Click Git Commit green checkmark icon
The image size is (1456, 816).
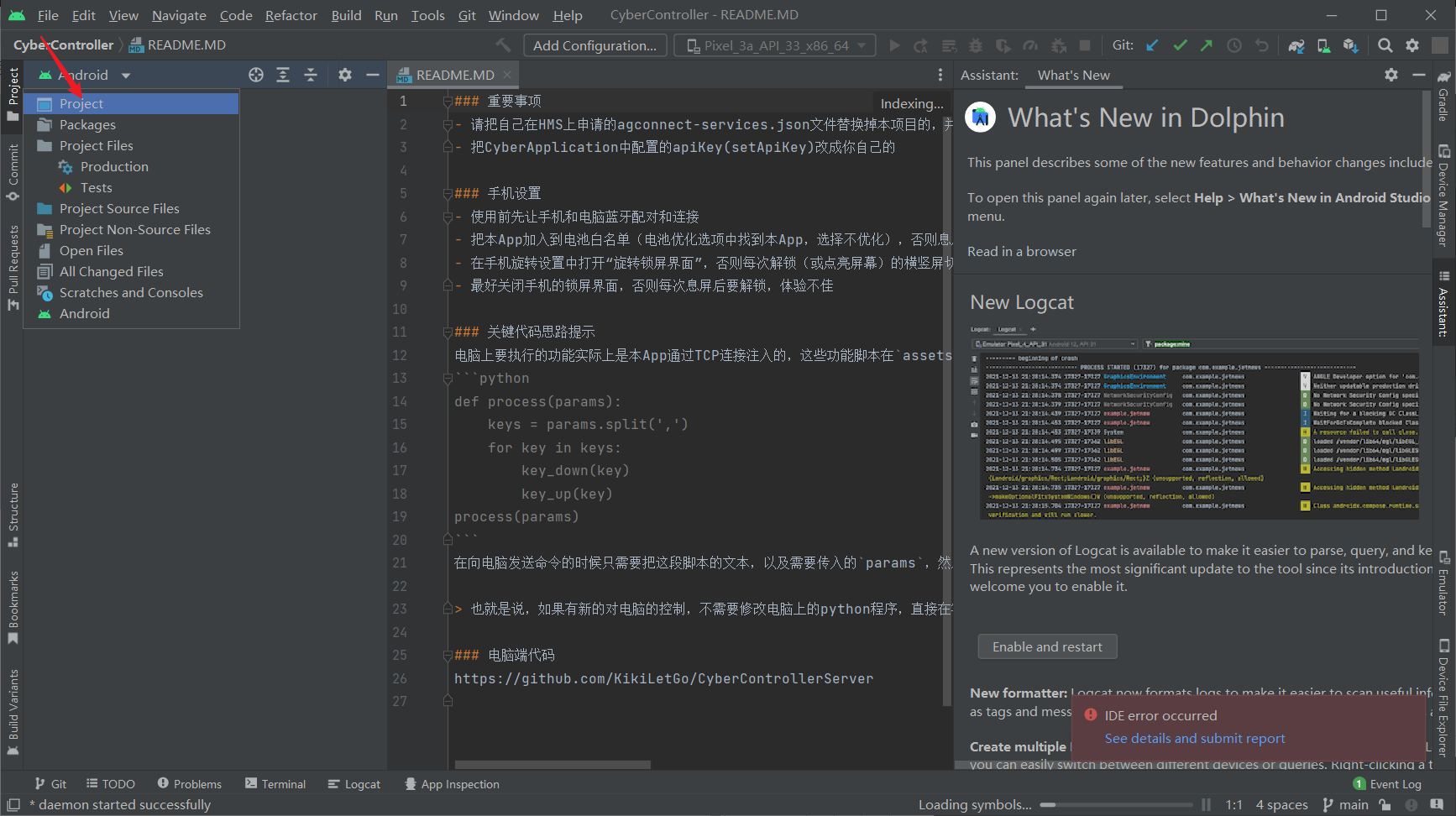1180,45
